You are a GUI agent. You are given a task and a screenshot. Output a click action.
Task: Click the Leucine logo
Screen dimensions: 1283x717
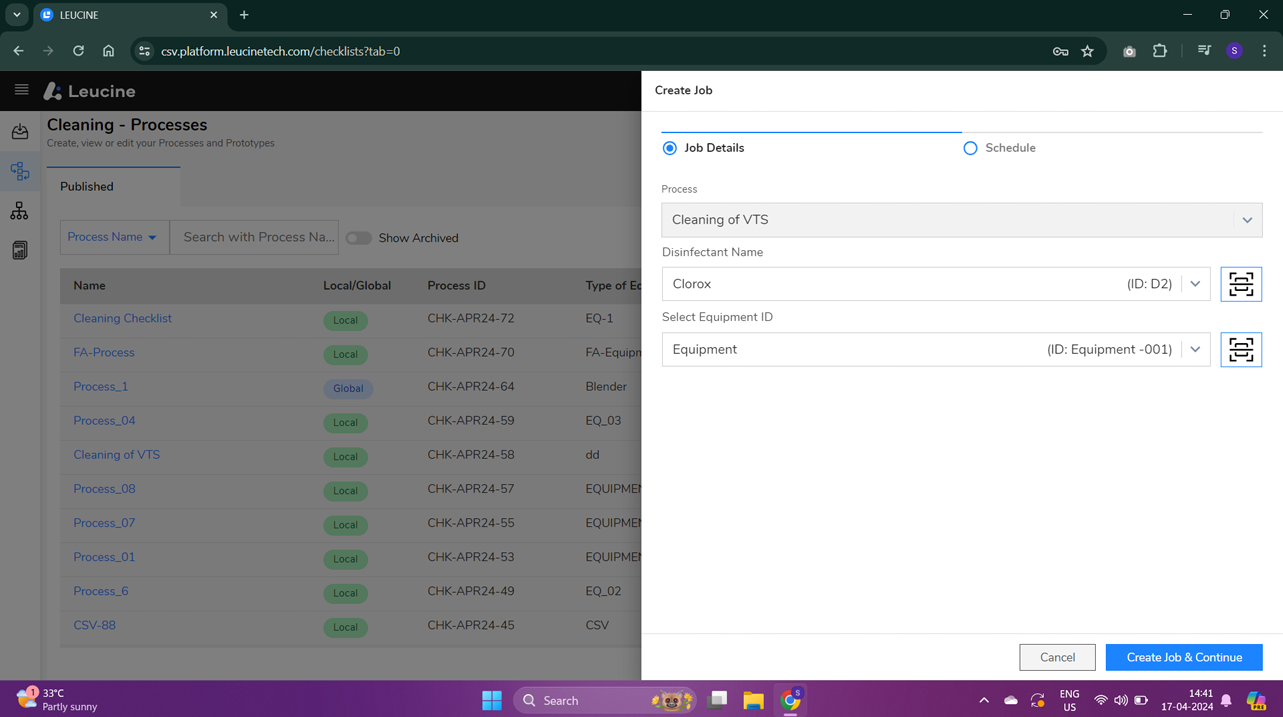[x=90, y=91]
